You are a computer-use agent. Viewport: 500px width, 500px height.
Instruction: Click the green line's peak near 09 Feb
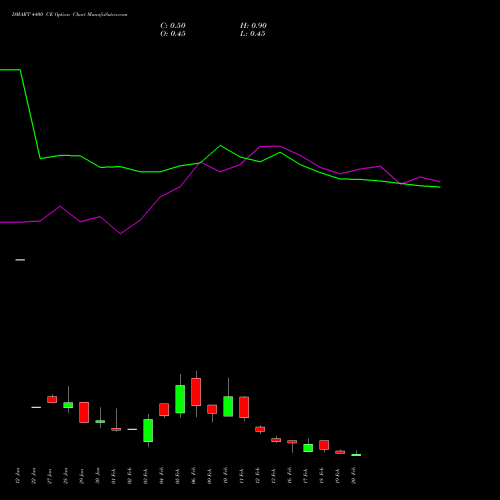click(x=220, y=146)
